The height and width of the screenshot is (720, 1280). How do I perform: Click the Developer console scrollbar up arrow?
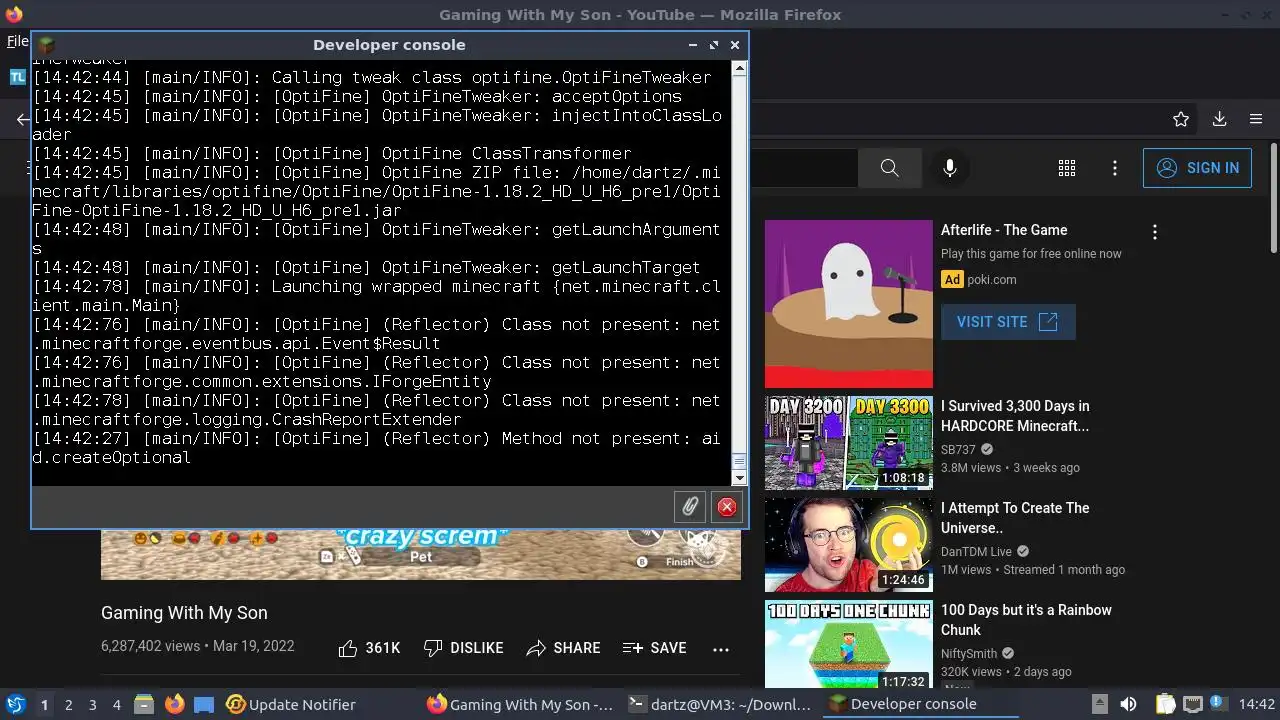pyautogui.click(x=739, y=69)
